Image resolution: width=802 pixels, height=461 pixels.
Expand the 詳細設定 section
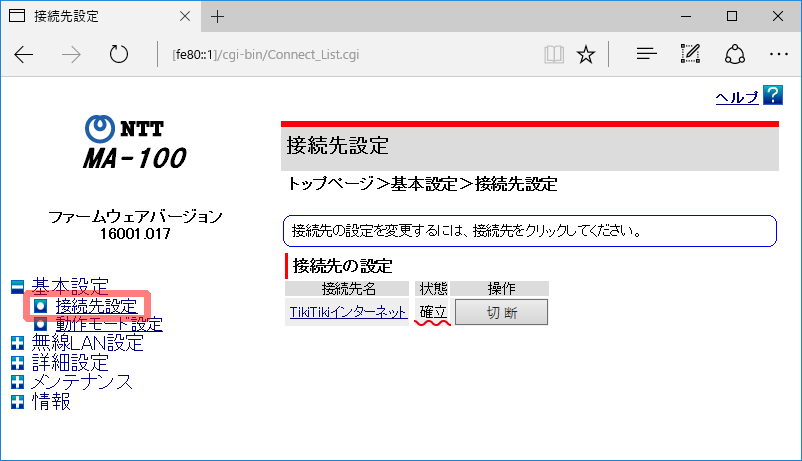17,363
